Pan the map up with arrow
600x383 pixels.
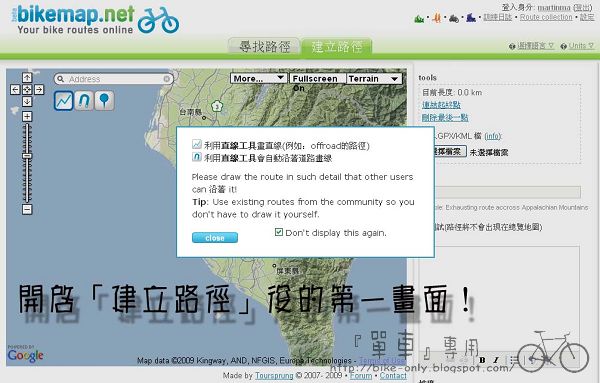pos(27,78)
